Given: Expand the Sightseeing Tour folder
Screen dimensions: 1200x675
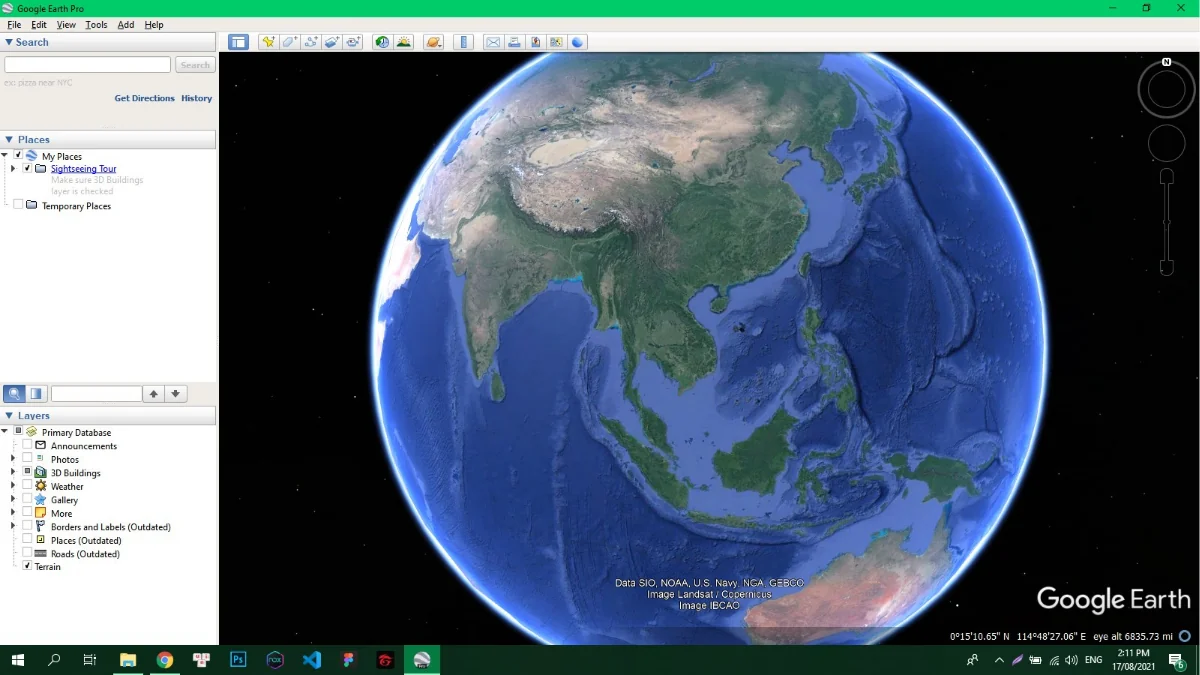Looking at the screenshot, I should click(x=13, y=169).
